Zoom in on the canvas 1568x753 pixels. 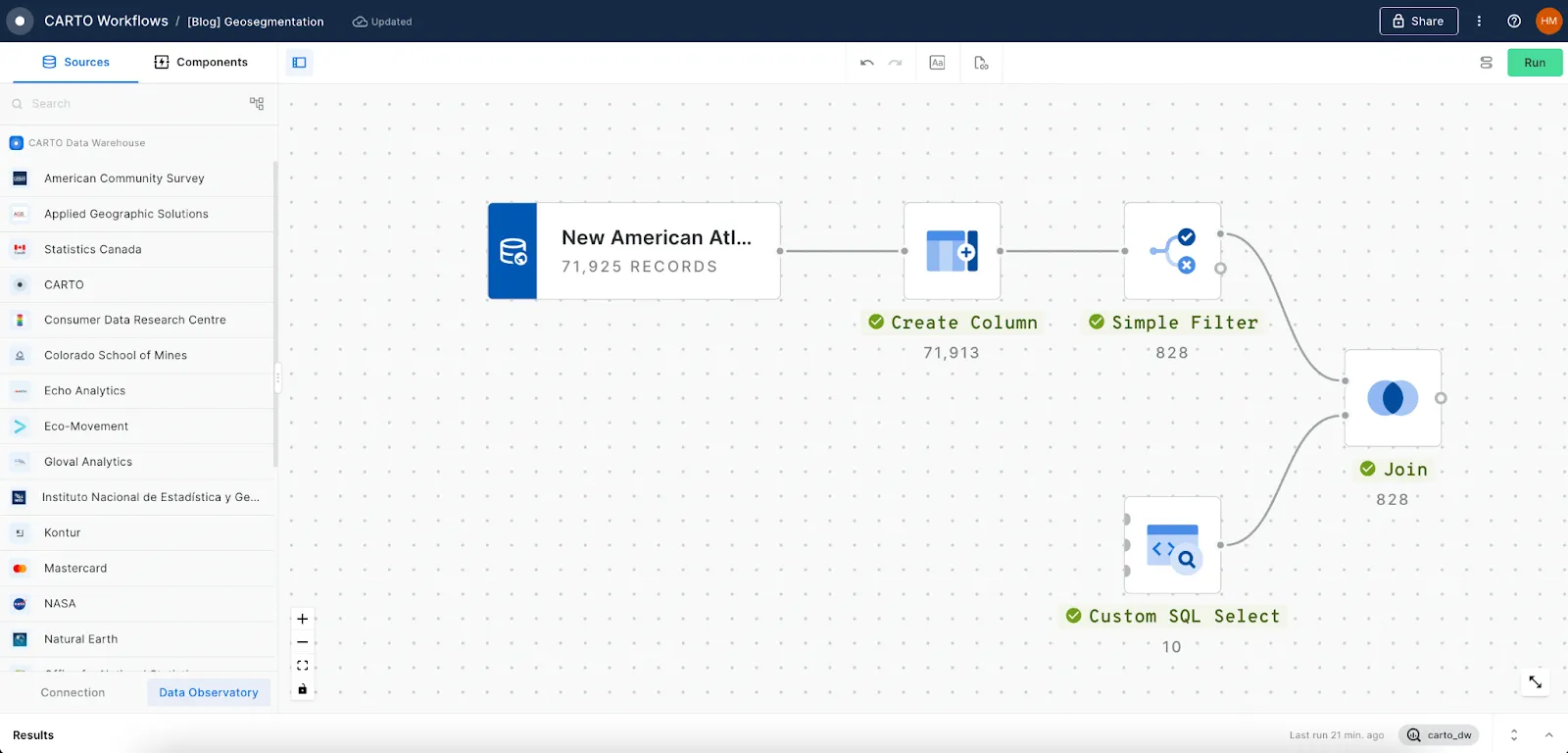pyautogui.click(x=303, y=619)
